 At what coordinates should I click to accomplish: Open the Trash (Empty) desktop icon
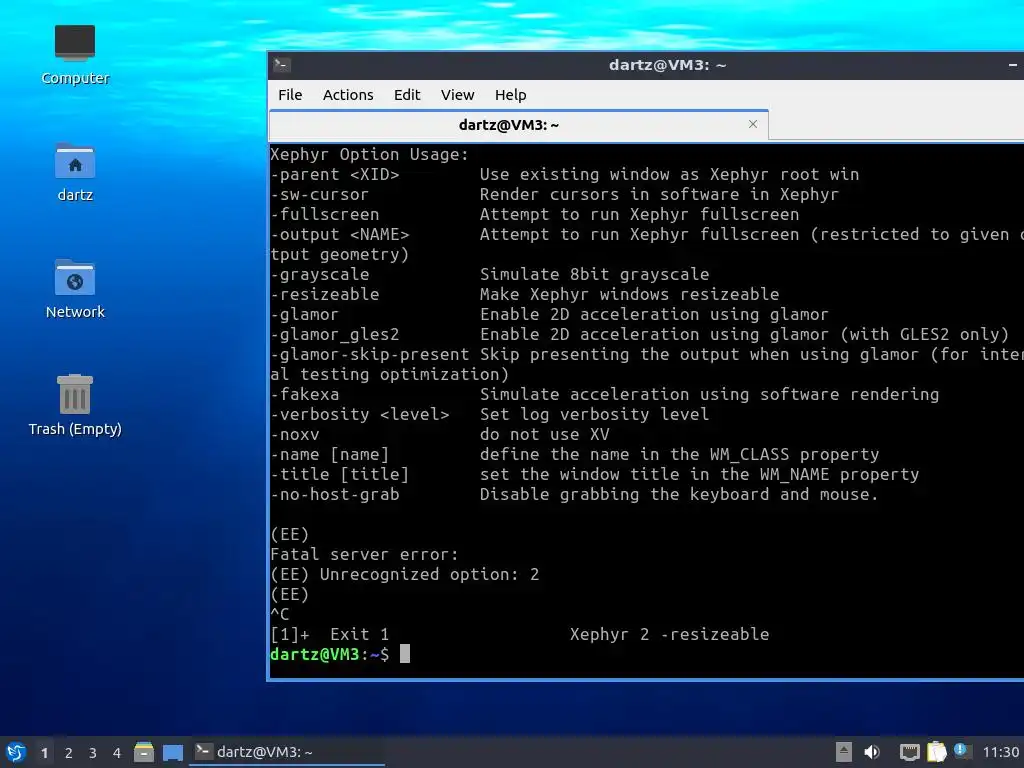pyautogui.click(x=74, y=406)
